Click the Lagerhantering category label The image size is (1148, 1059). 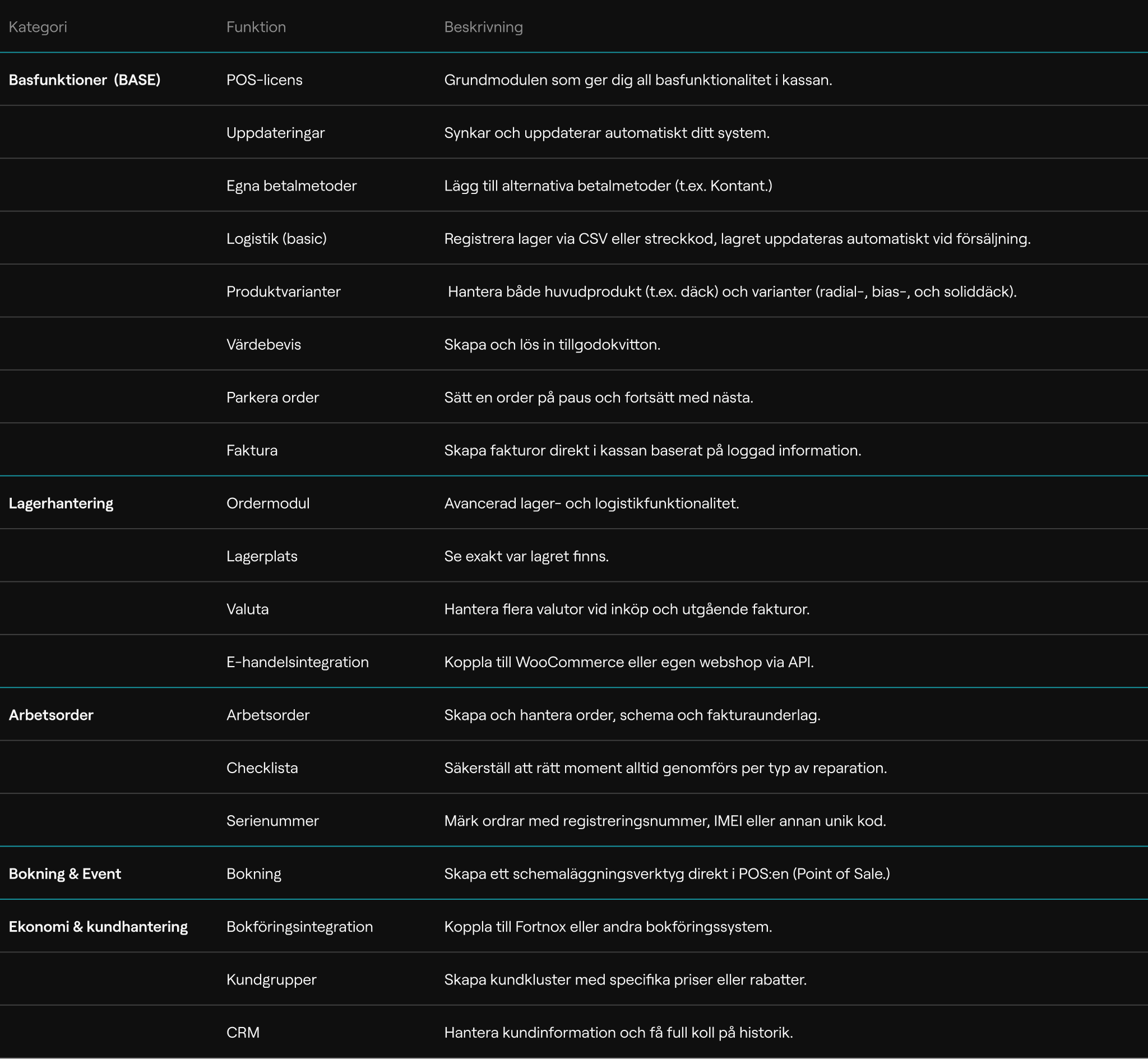tap(61, 503)
